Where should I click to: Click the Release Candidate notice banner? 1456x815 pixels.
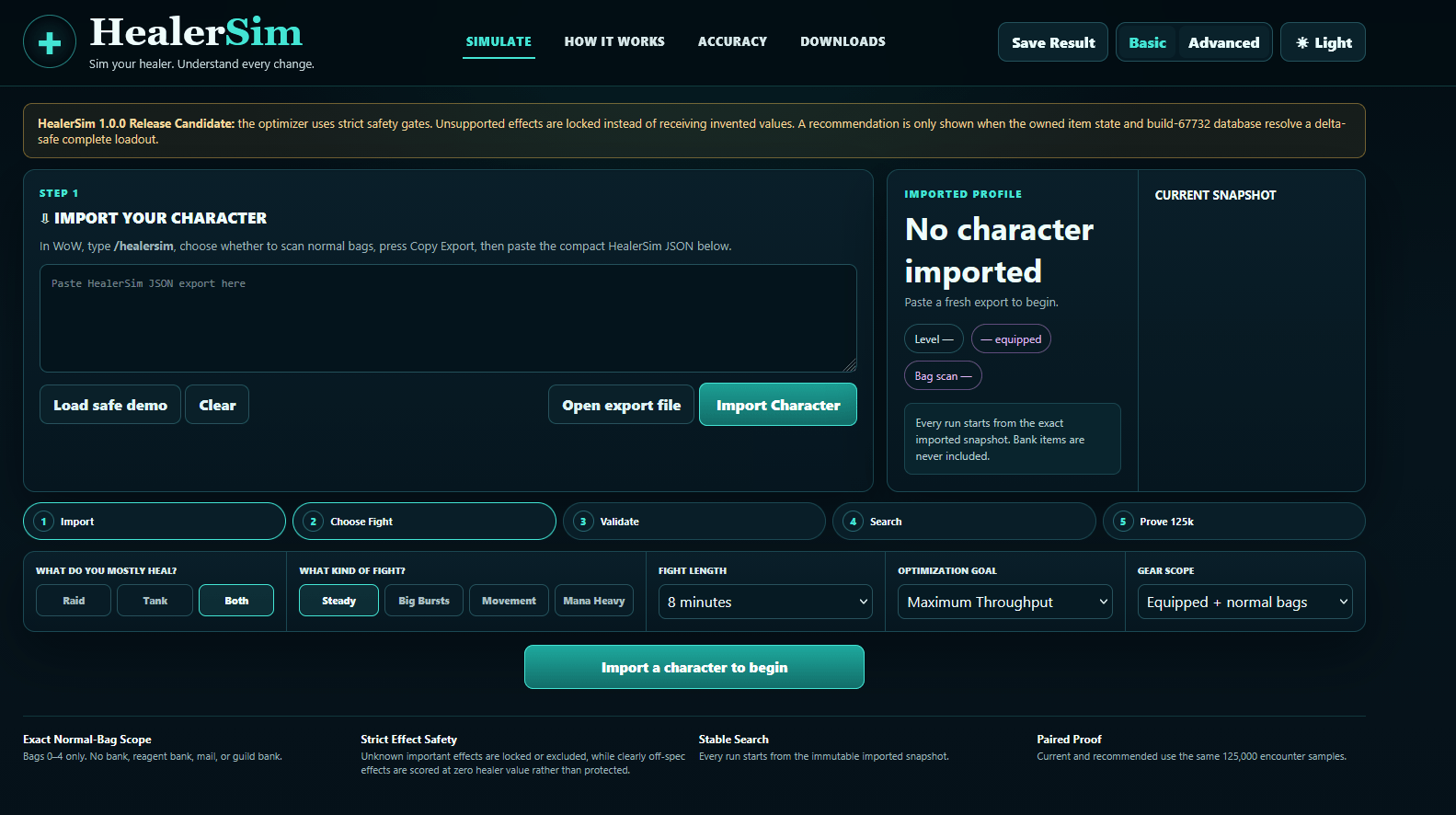694,131
